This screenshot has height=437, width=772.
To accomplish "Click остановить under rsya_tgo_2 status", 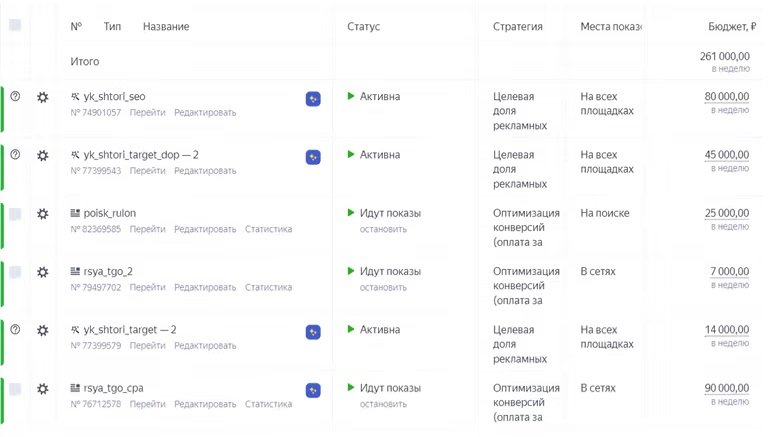I will pyautogui.click(x=383, y=287).
